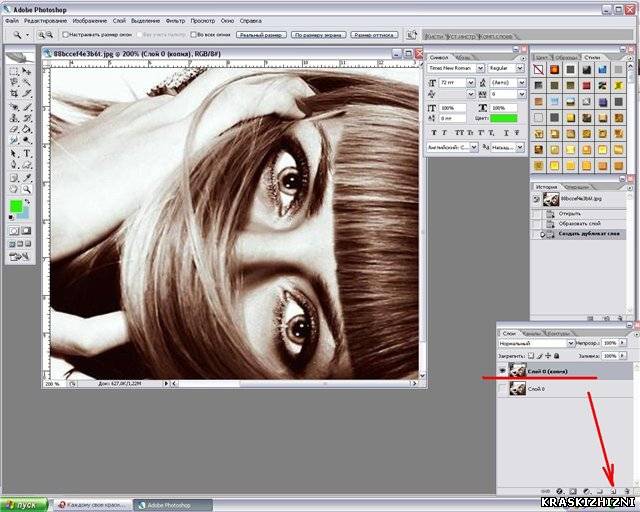This screenshot has width=640, height=512.
Task: Click the Jump to ImageReady icon
Action: pos(20,257)
